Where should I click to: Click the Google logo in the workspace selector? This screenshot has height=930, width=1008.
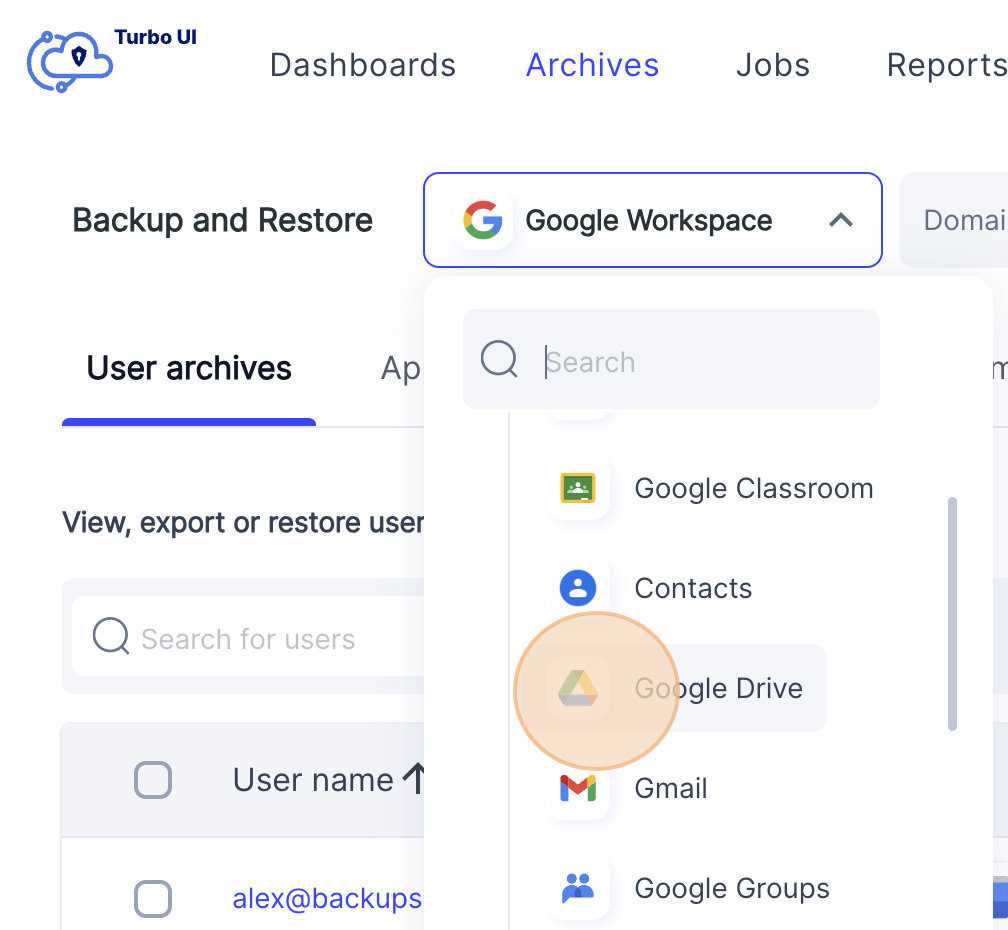point(483,220)
